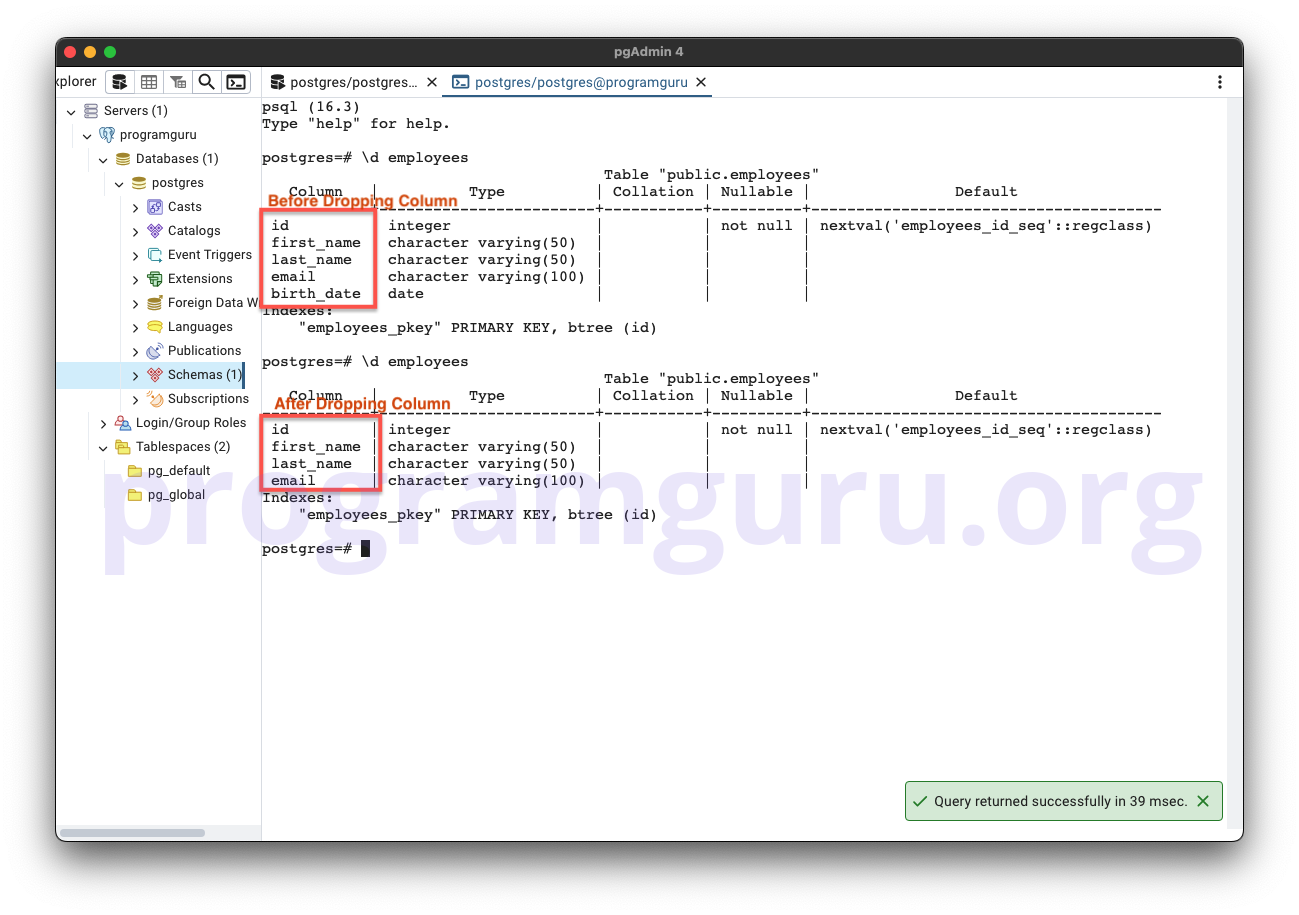Viewport: 1299px width, 915px height.
Task: Dismiss the query success notification
Action: [x=1203, y=801]
